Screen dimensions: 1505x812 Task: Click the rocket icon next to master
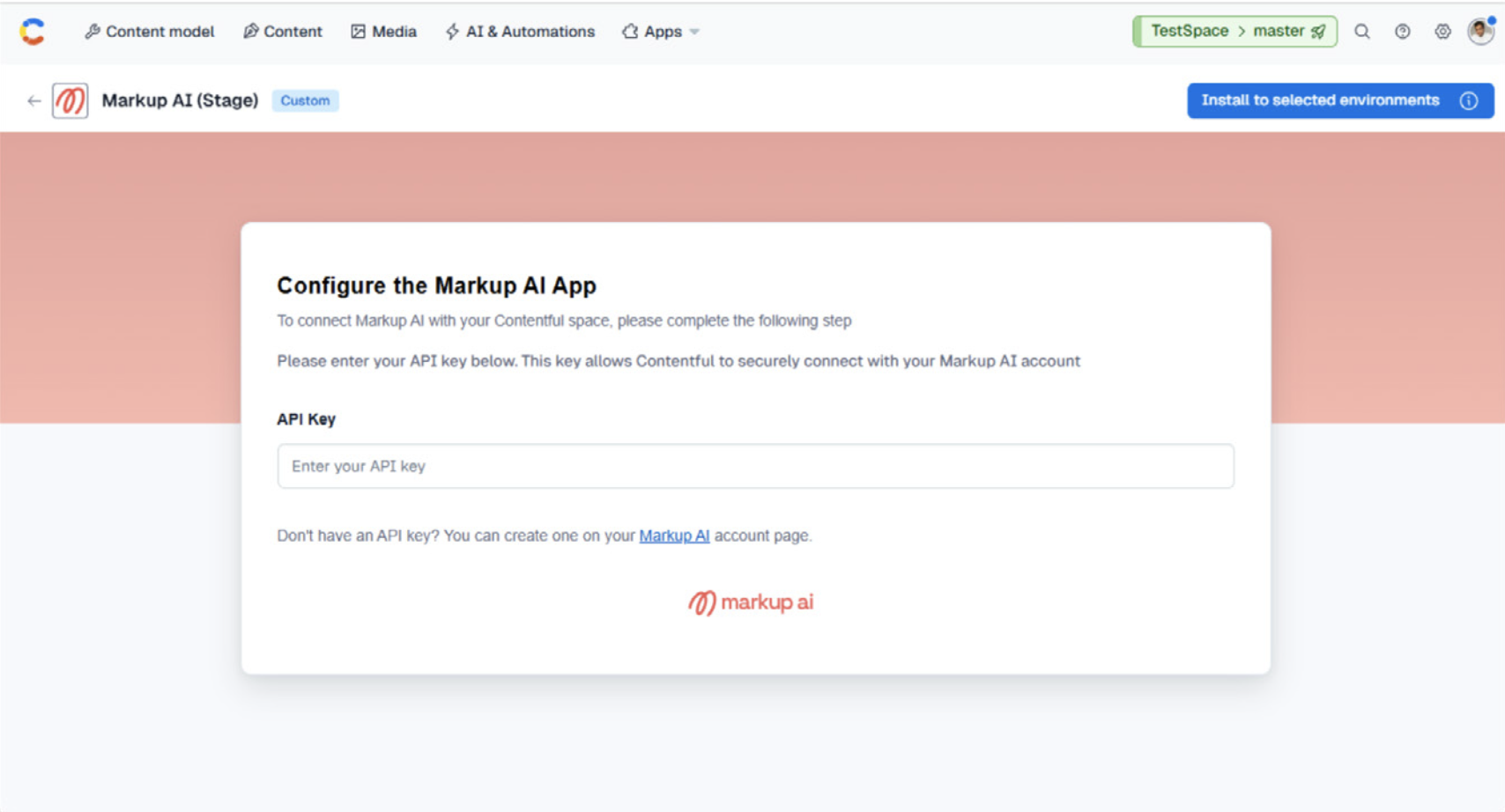point(1317,31)
